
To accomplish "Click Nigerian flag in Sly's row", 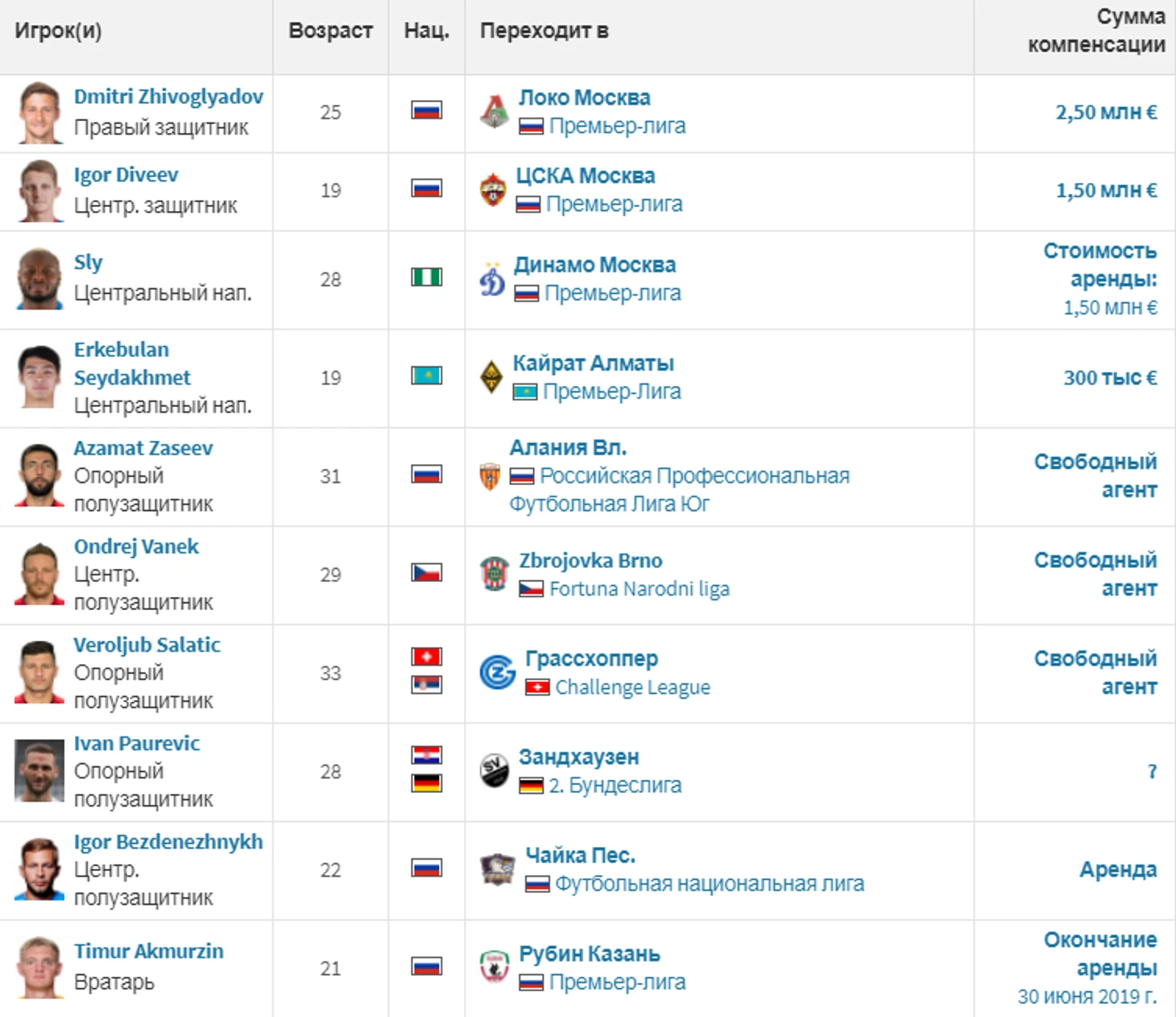I will tap(426, 278).
